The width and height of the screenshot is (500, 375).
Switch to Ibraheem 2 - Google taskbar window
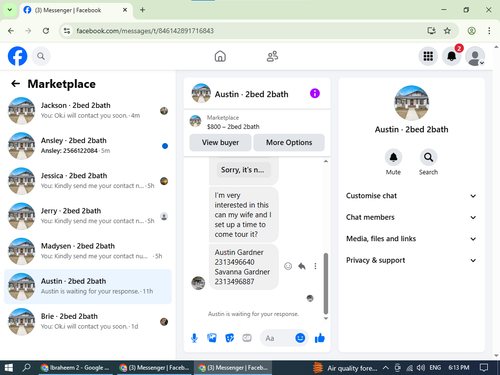75,368
